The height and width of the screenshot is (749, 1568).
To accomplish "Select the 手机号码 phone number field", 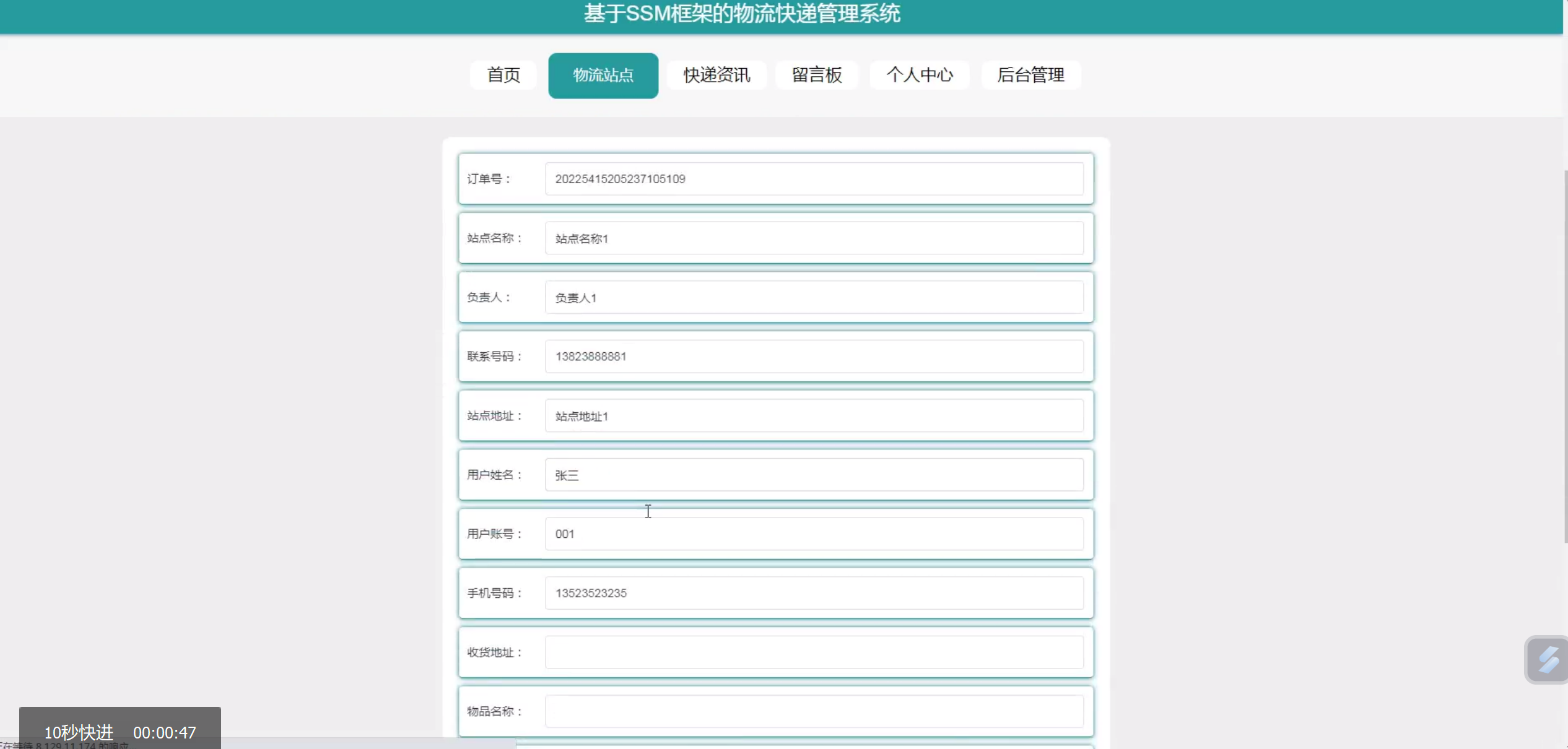I will click(814, 593).
